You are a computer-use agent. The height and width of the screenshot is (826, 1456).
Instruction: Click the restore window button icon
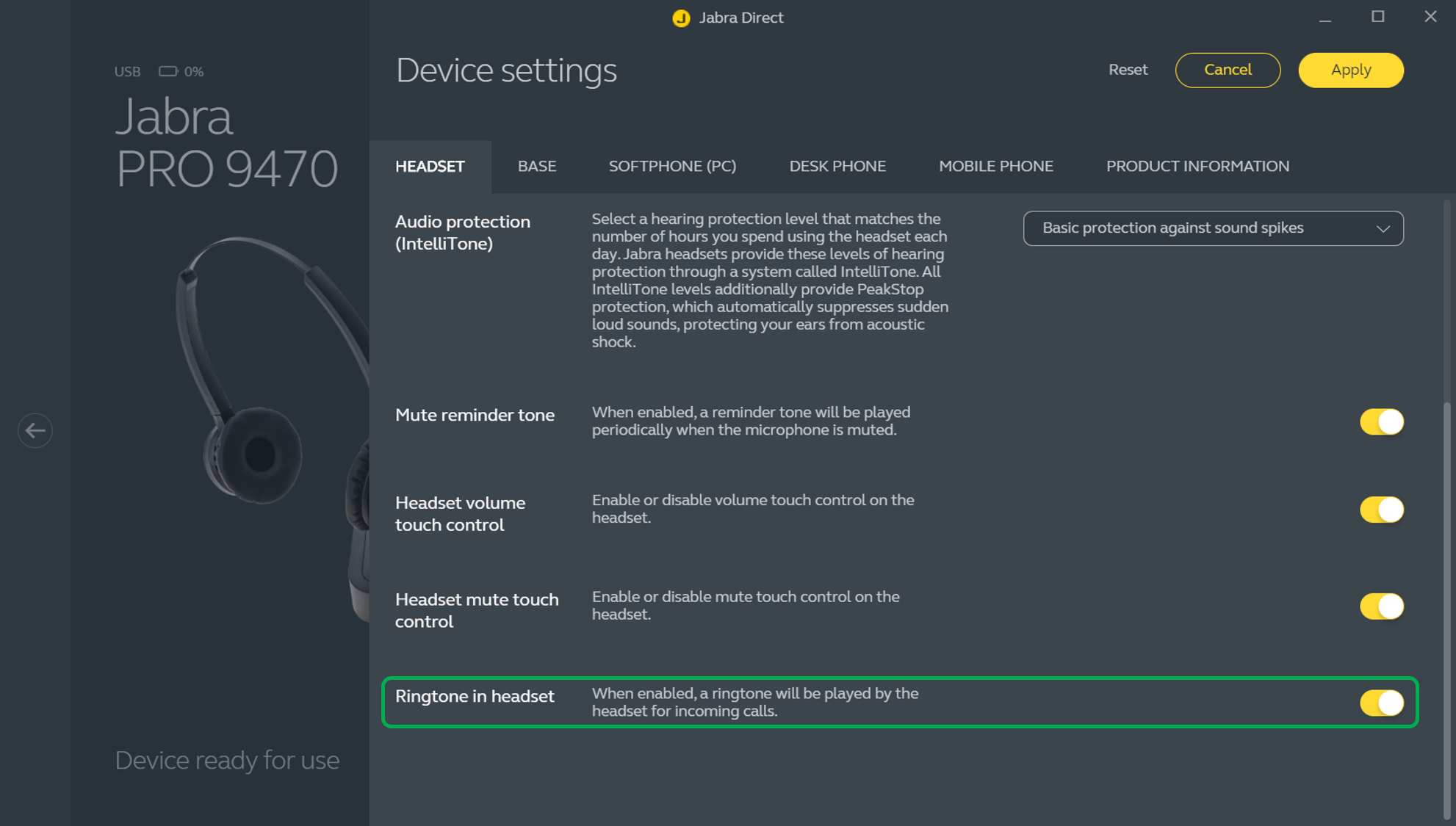click(x=1378, y=17)
